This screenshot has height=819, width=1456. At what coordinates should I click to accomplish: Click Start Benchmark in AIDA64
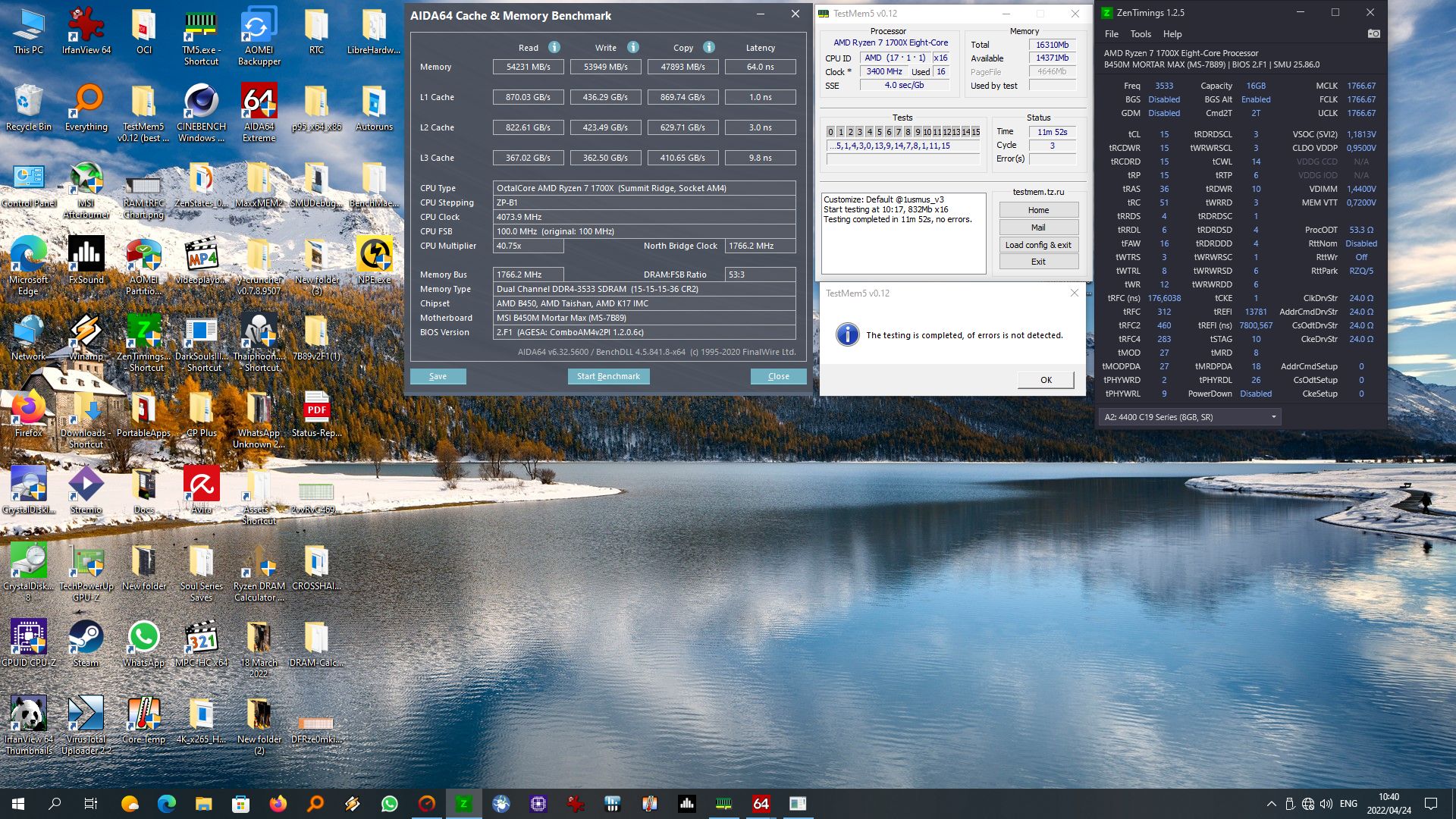[x=608, y=376]
